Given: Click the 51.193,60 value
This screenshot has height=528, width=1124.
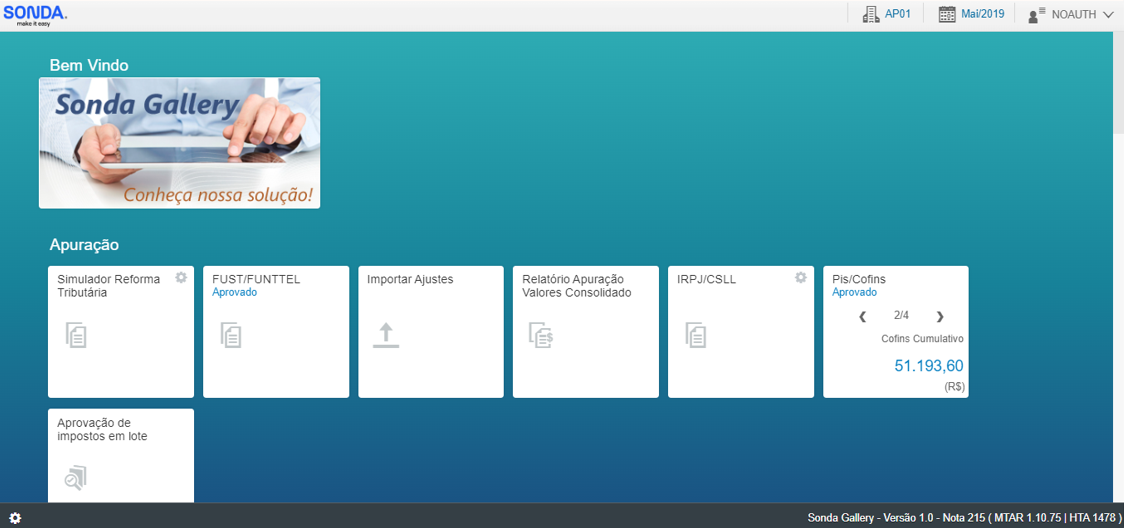Looking at the screenshot, I should pyautogui.click(x=929, y=366).
